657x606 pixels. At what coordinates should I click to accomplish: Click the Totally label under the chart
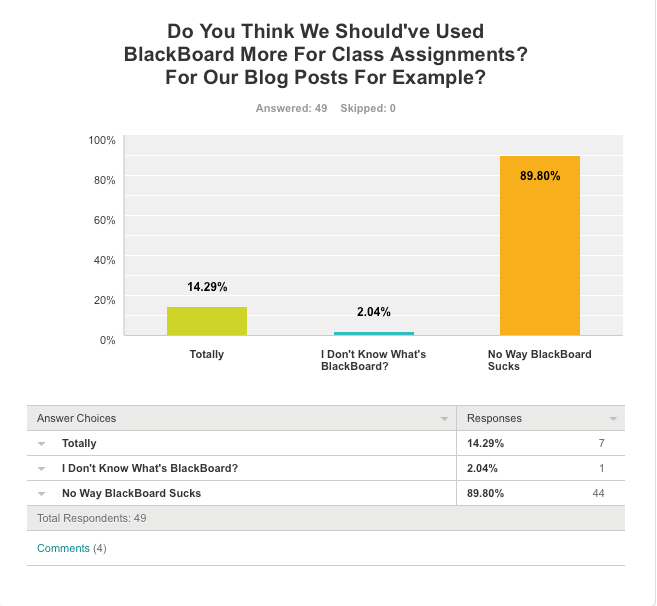coord(207,354)
